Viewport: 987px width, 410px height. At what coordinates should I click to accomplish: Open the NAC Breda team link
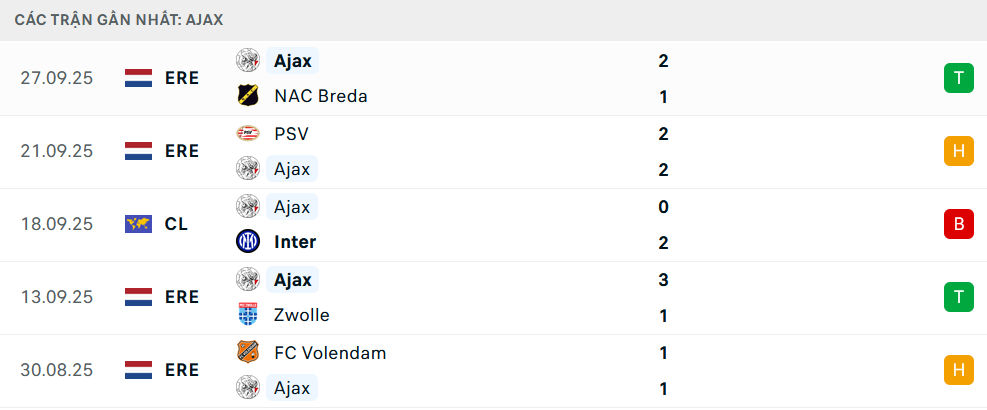(320, 96)
